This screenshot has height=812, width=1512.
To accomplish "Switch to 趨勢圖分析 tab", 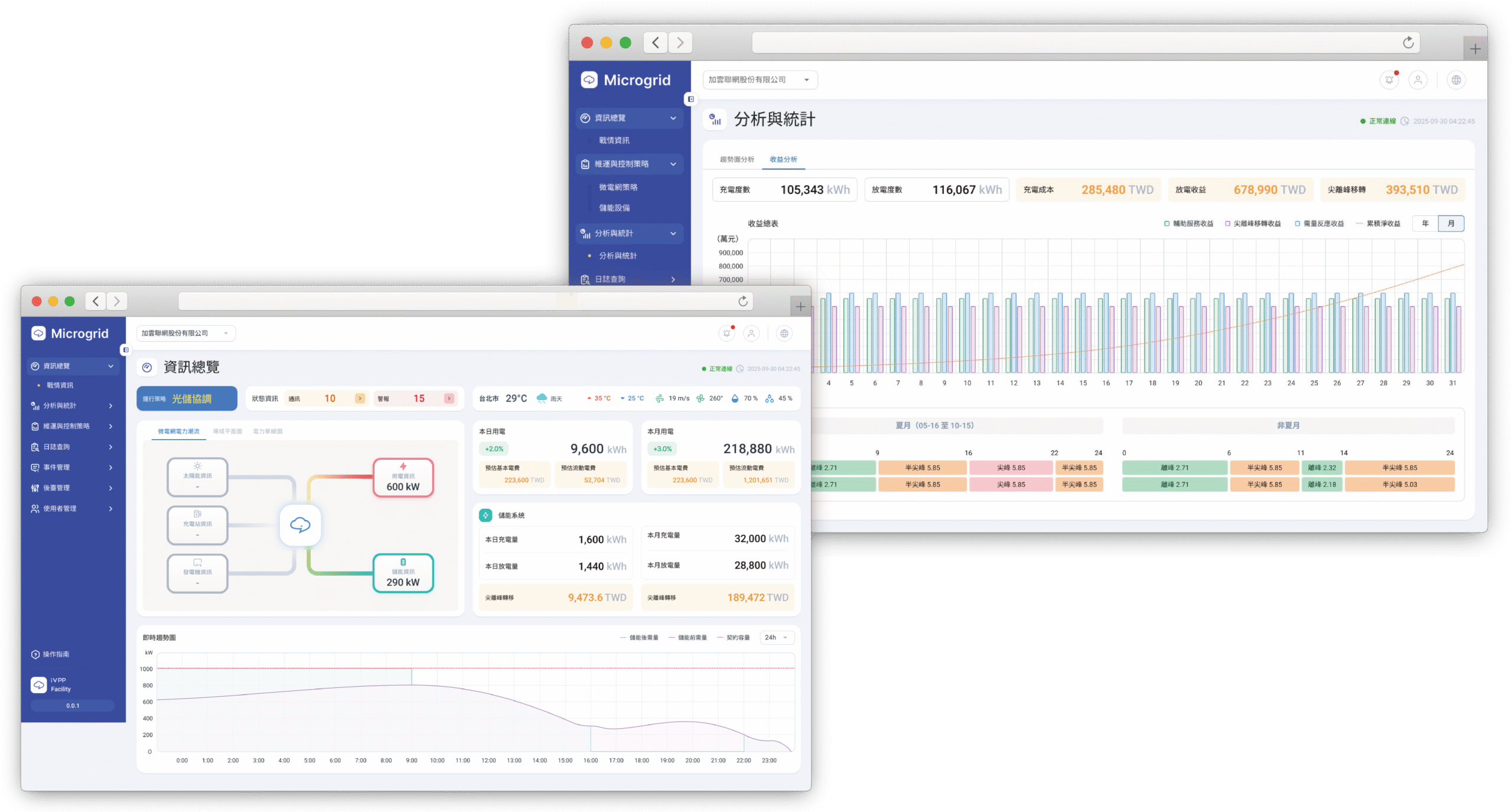I will pyautogui.click(x=737, y=160).
